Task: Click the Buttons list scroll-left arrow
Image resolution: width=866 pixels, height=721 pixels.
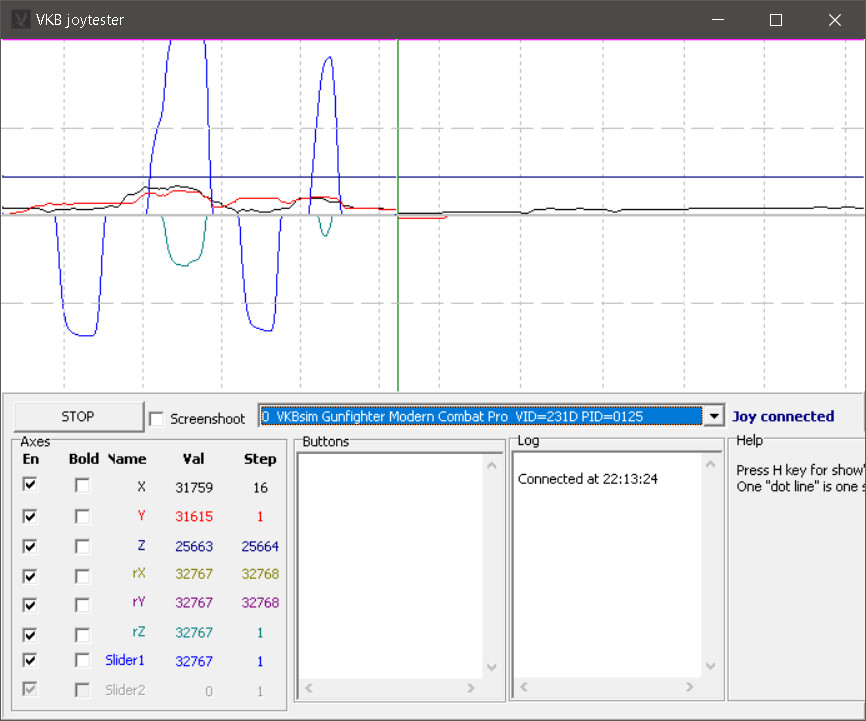Action: (x=309, y=688)
